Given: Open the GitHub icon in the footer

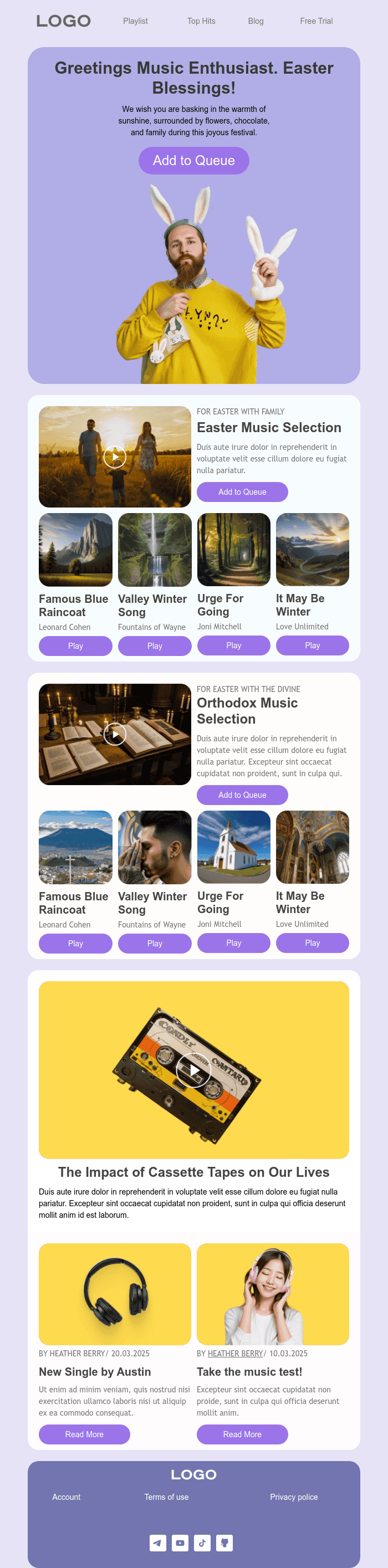Looking at the screenshot, I should 224,1543.
